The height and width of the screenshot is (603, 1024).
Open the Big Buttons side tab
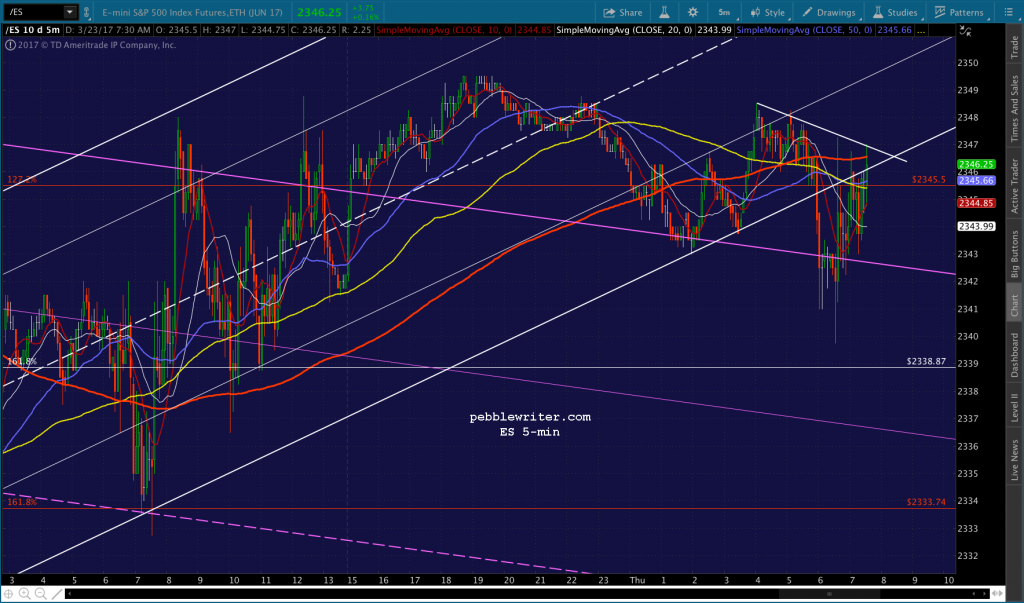(1014, 254)
